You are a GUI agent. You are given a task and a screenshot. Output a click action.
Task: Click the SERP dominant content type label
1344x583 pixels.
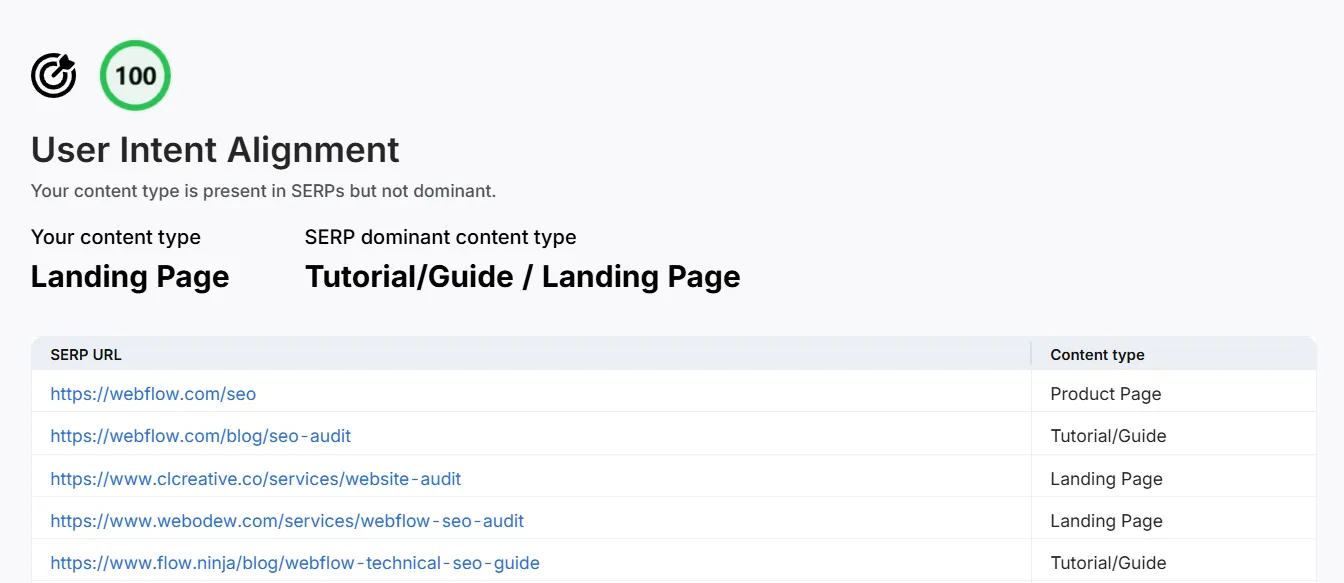pos(440,237)
